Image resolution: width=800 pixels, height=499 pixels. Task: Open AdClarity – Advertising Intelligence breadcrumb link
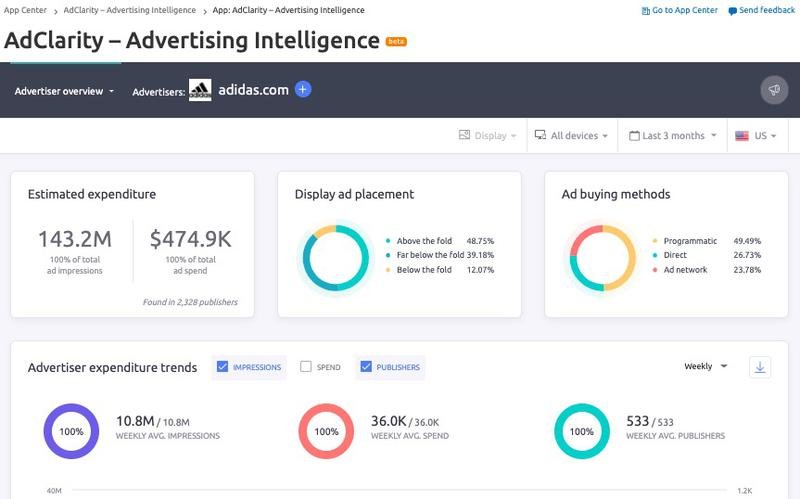pos(130,10)
